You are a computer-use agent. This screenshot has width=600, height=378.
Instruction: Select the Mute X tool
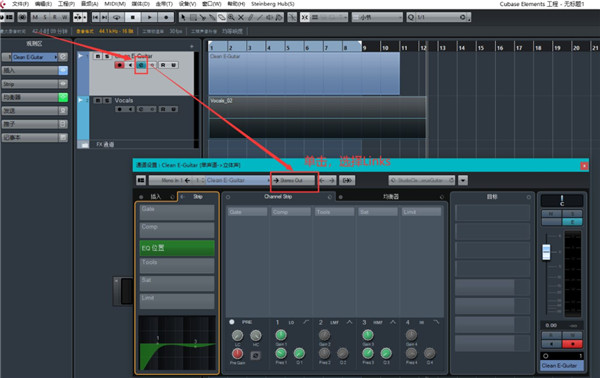pyautogui.click(x=241, y=17)
